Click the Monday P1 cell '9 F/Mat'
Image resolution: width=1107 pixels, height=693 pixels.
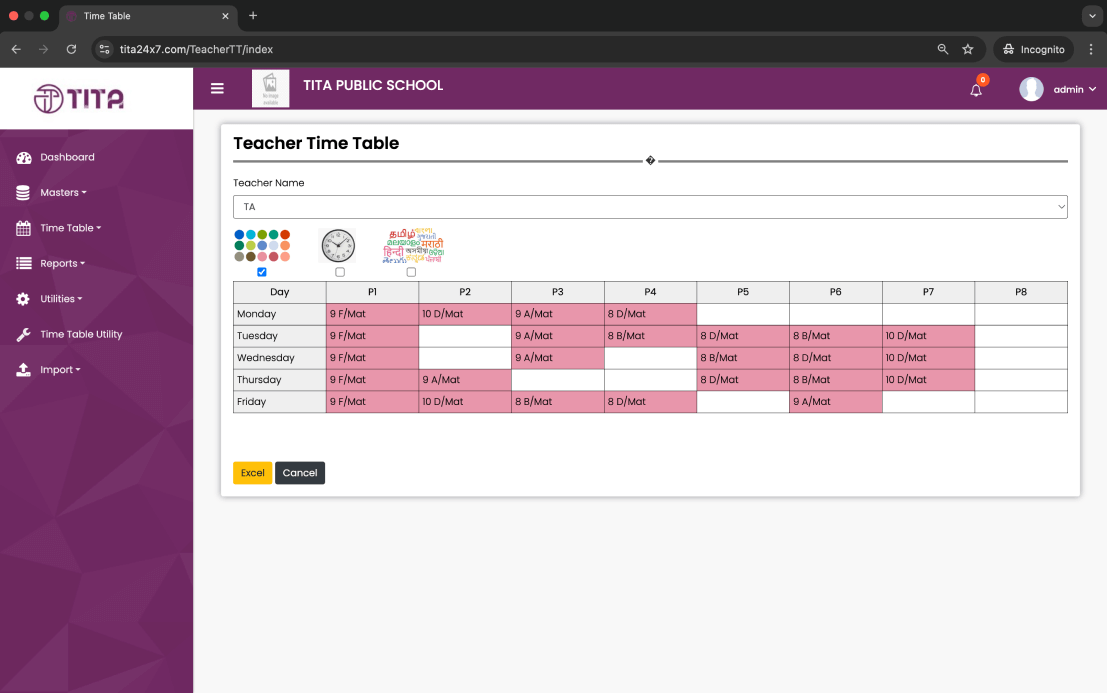pyautogui.click(x=372, y=314)
